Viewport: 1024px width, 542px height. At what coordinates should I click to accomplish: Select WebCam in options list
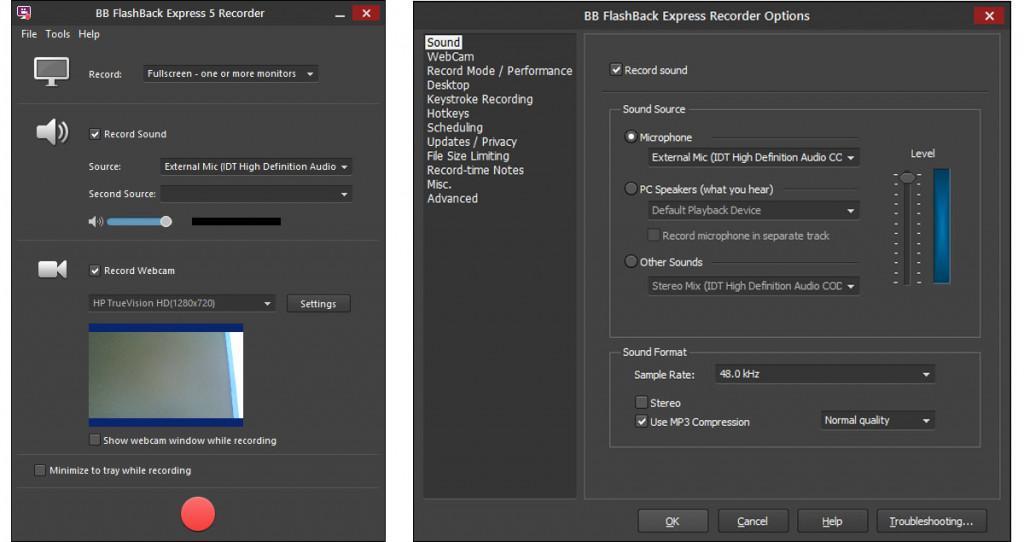point(450,57)
